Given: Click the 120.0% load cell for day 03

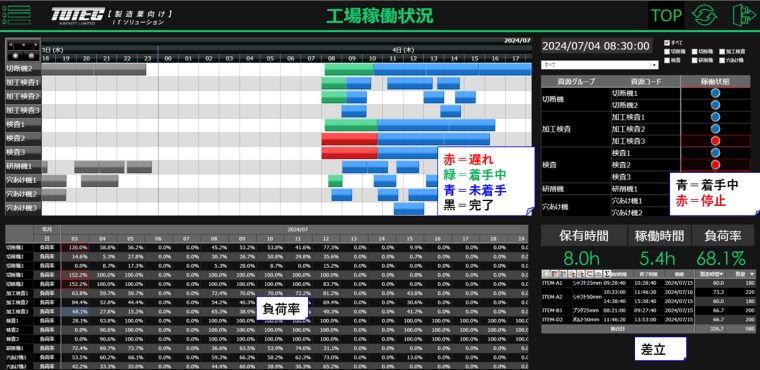Looking at the screenshot, I should pyautogui.click(x=75, y=247).
